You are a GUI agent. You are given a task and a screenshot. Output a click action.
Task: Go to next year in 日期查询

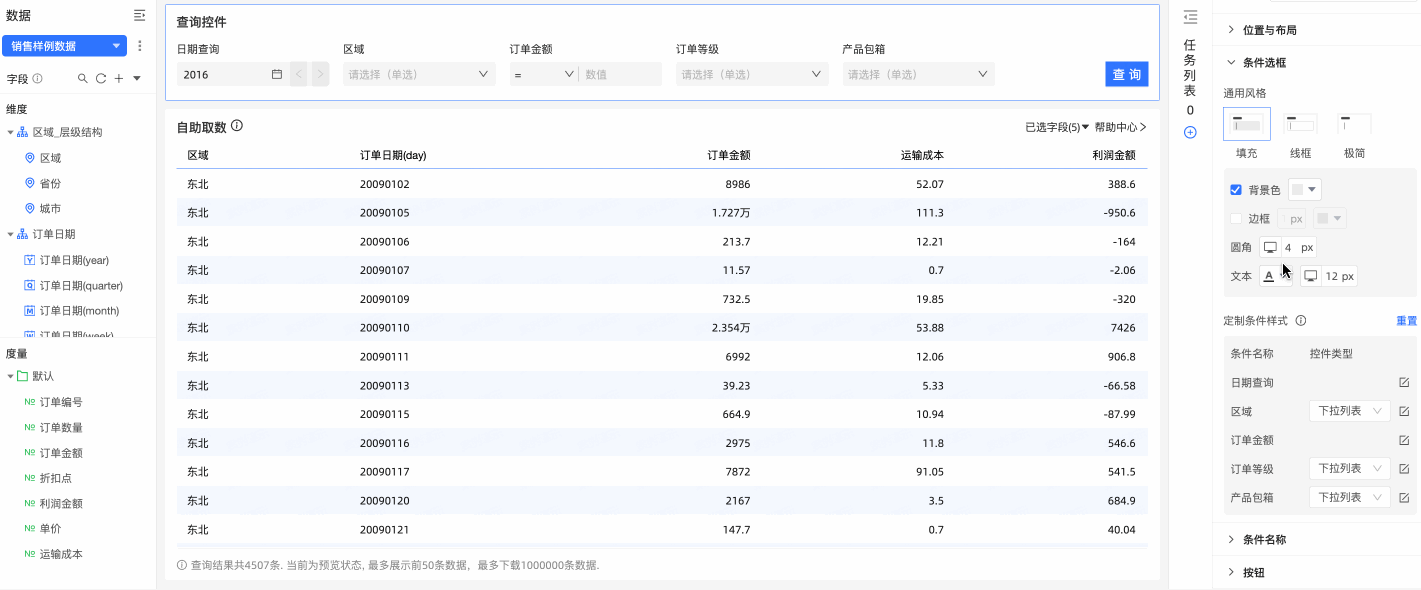click(320, 74)
